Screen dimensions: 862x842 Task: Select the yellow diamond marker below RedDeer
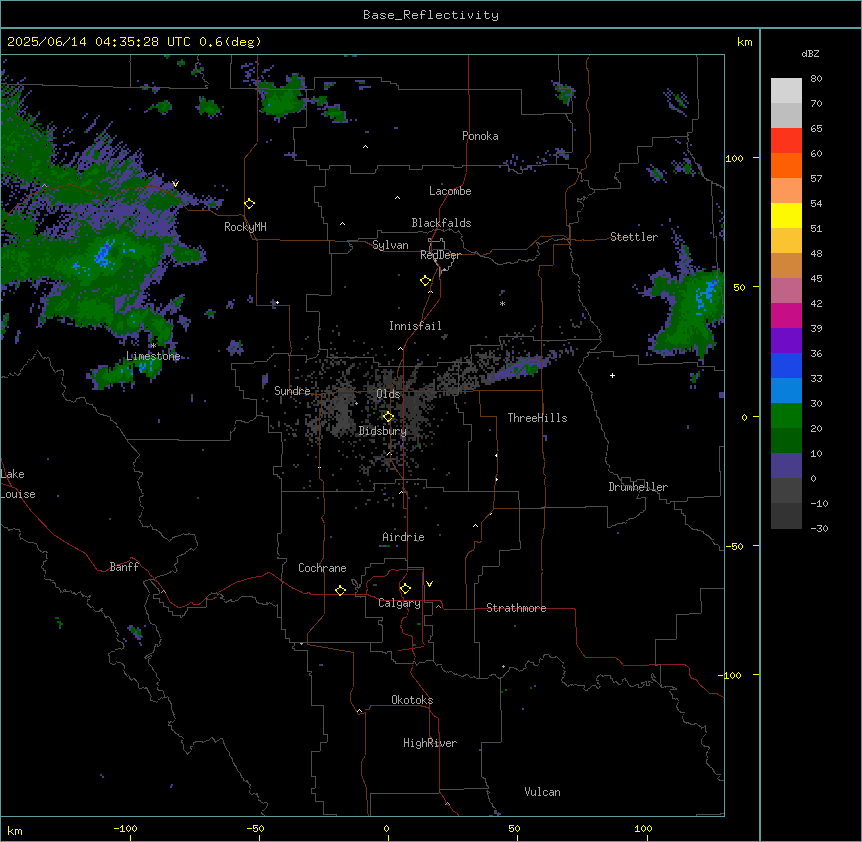pyautogui.click(x=426, y=281)
